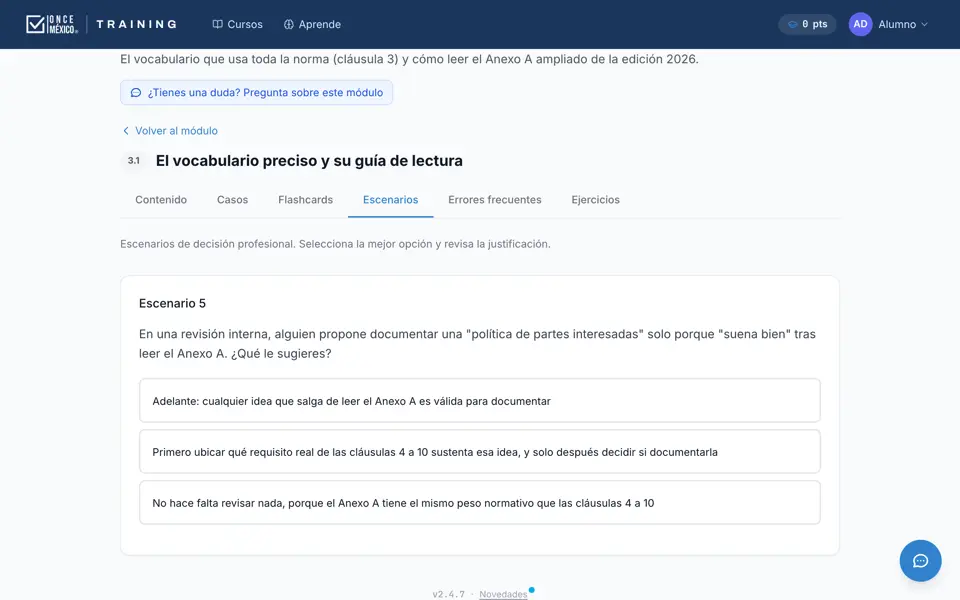
Task: Click the 0 pts points badge
Action: point(808,24)
